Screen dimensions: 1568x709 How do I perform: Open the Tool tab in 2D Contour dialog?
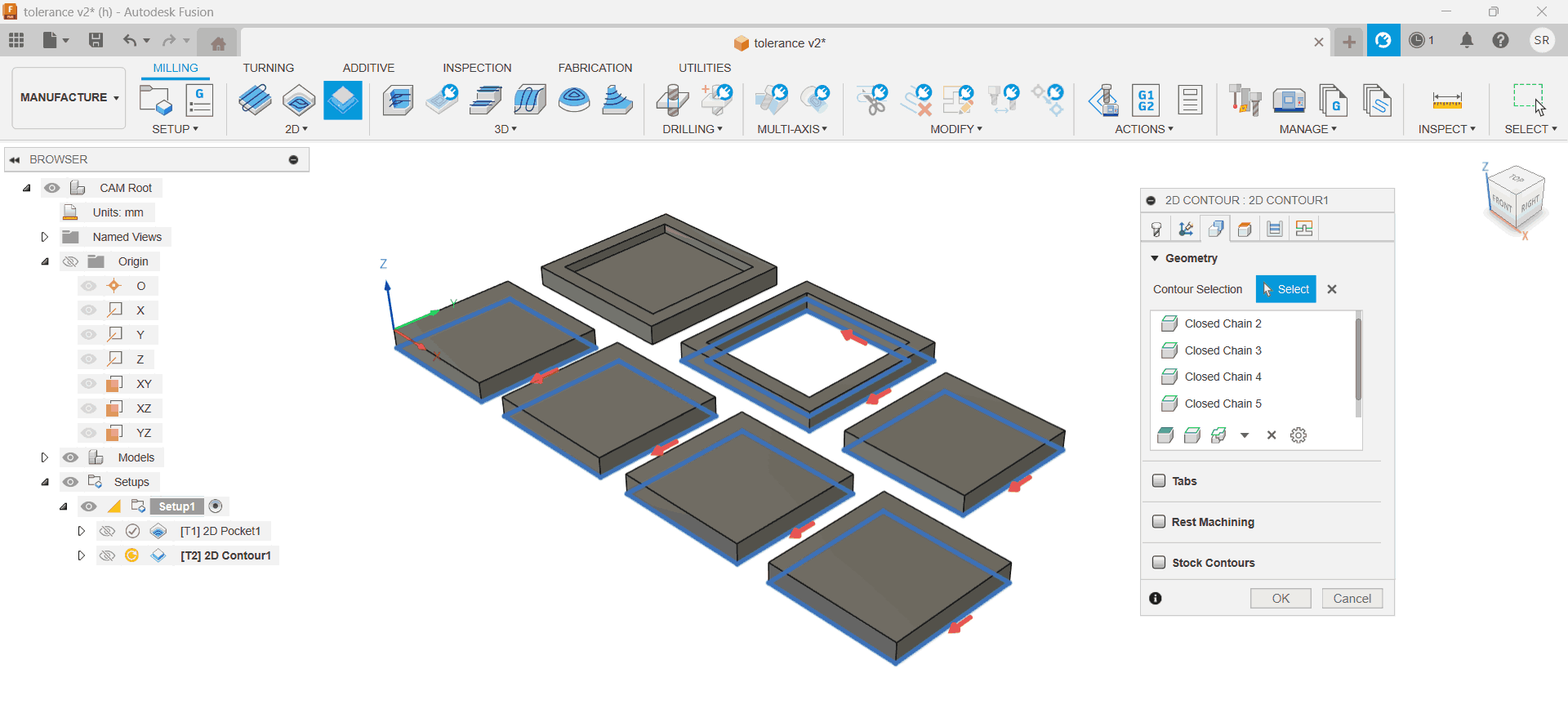pyautogui.click(x=1156, y=229)
